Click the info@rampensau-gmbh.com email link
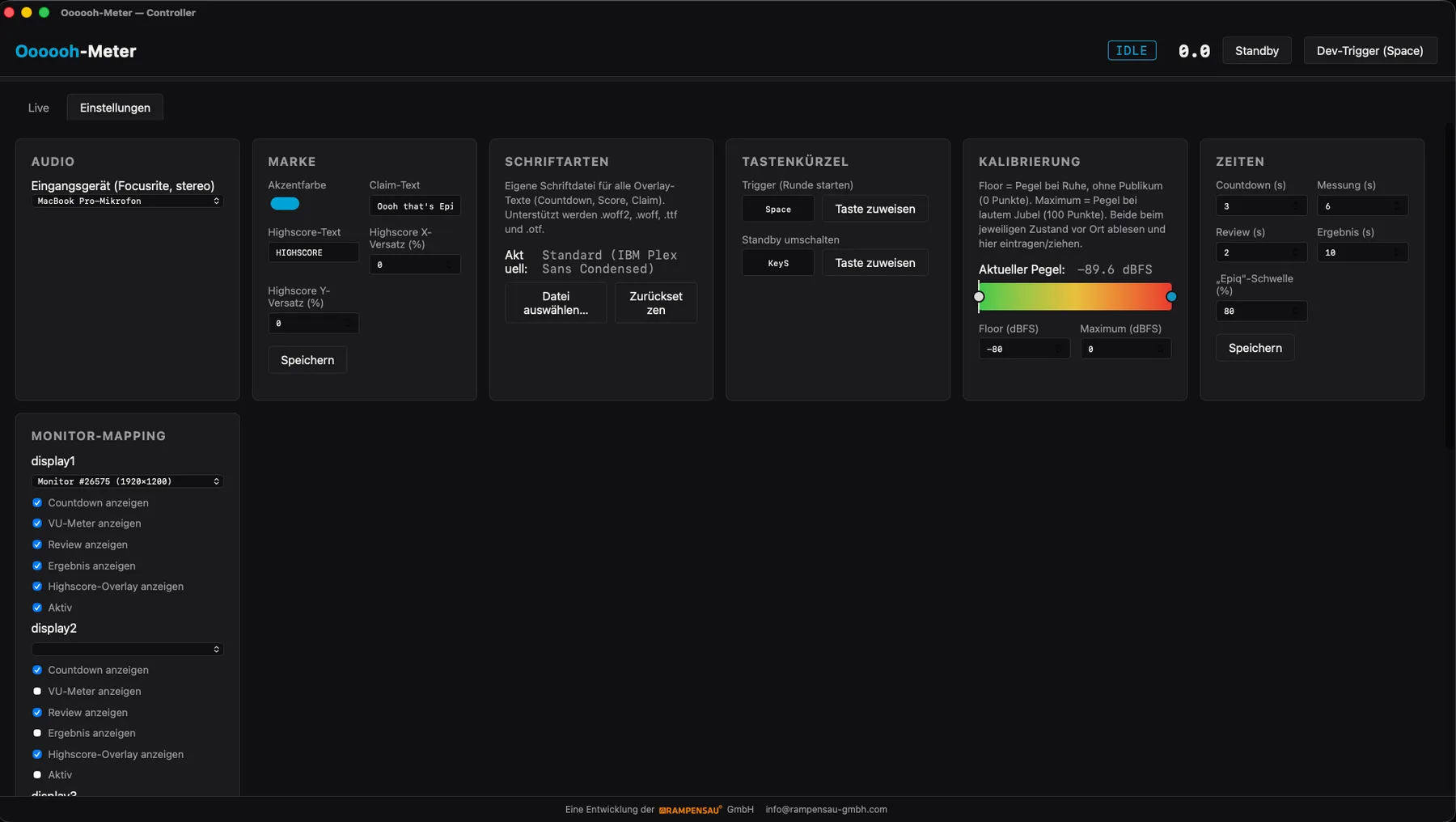The width and height of the screenshot is (1456, 822). tap(826, 809)
